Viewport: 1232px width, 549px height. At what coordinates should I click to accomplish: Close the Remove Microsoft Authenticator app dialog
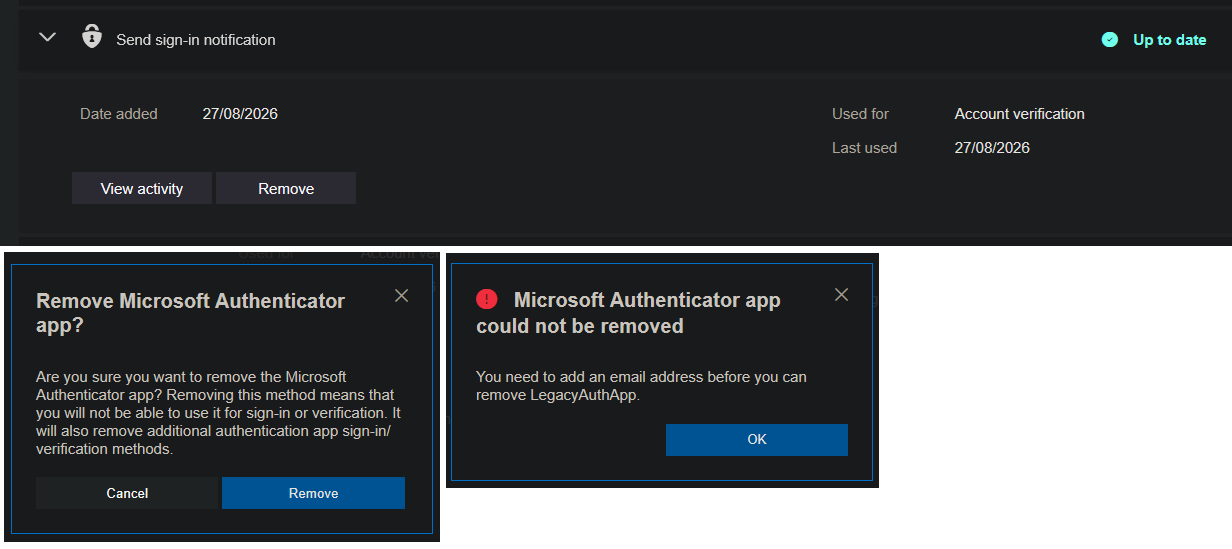click(x=401, y=295)
